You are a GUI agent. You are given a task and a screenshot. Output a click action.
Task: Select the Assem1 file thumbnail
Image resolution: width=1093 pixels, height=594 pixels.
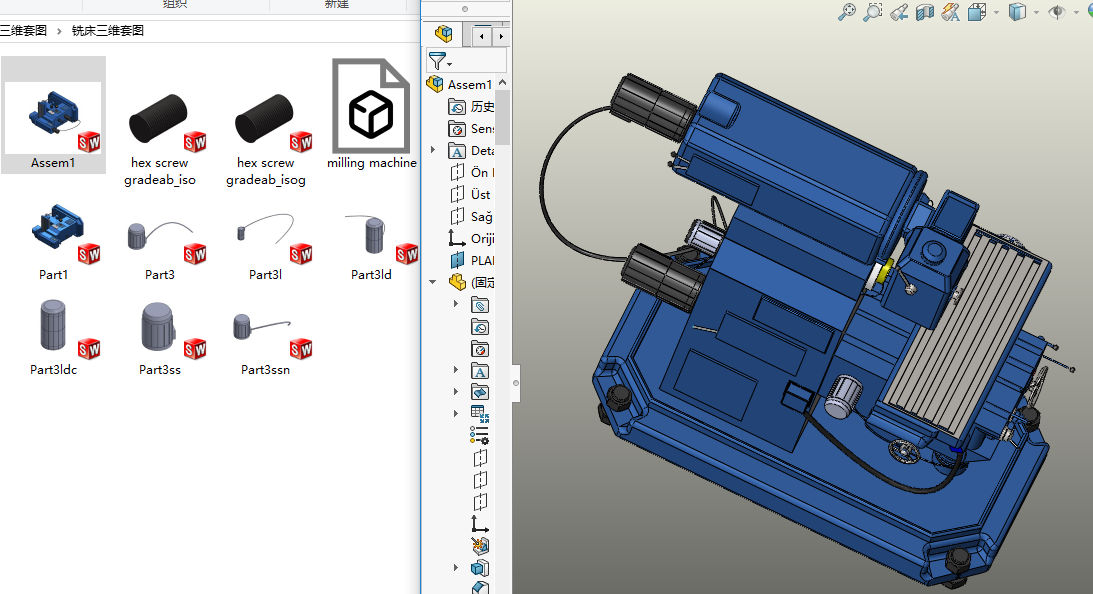pyautogui.click(x=53, y=115)
